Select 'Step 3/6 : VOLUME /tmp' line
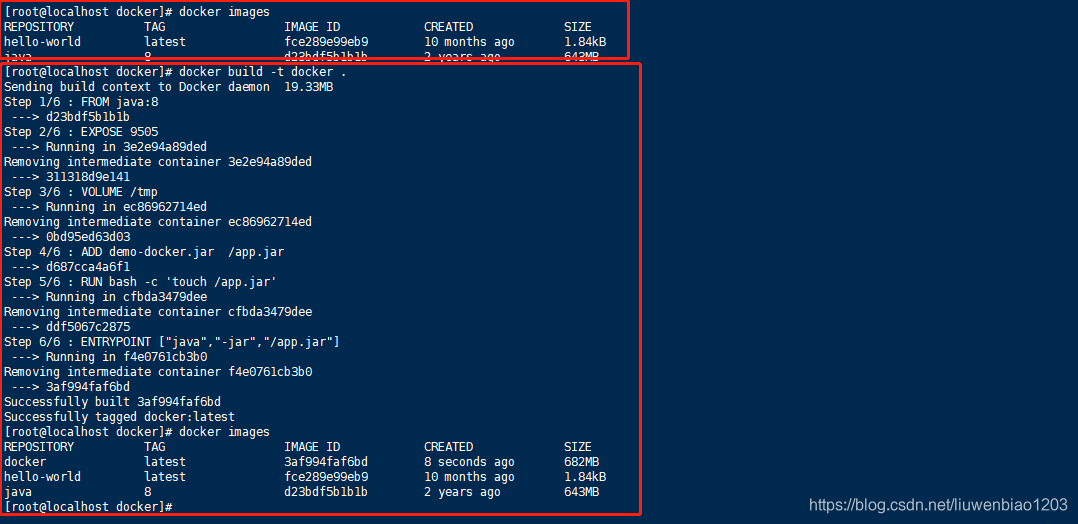Screen dimensions: 1078x524 tap(81, 192)
